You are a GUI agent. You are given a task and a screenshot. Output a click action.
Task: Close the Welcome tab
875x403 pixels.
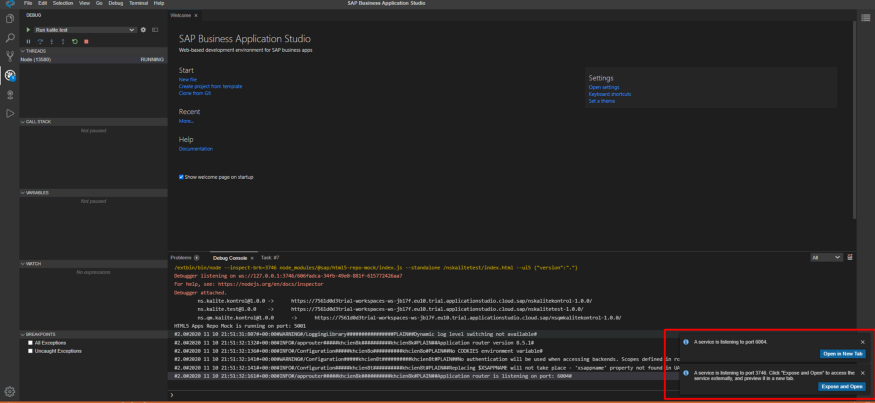point(196,15)
